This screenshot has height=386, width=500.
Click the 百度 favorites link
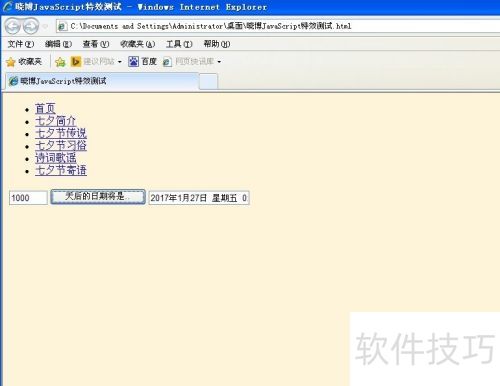tap(143, 62)
